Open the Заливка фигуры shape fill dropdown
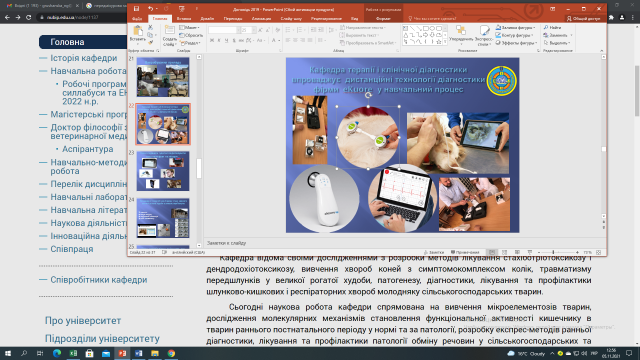Screen dimensions: 640x360 click(515, 27)
